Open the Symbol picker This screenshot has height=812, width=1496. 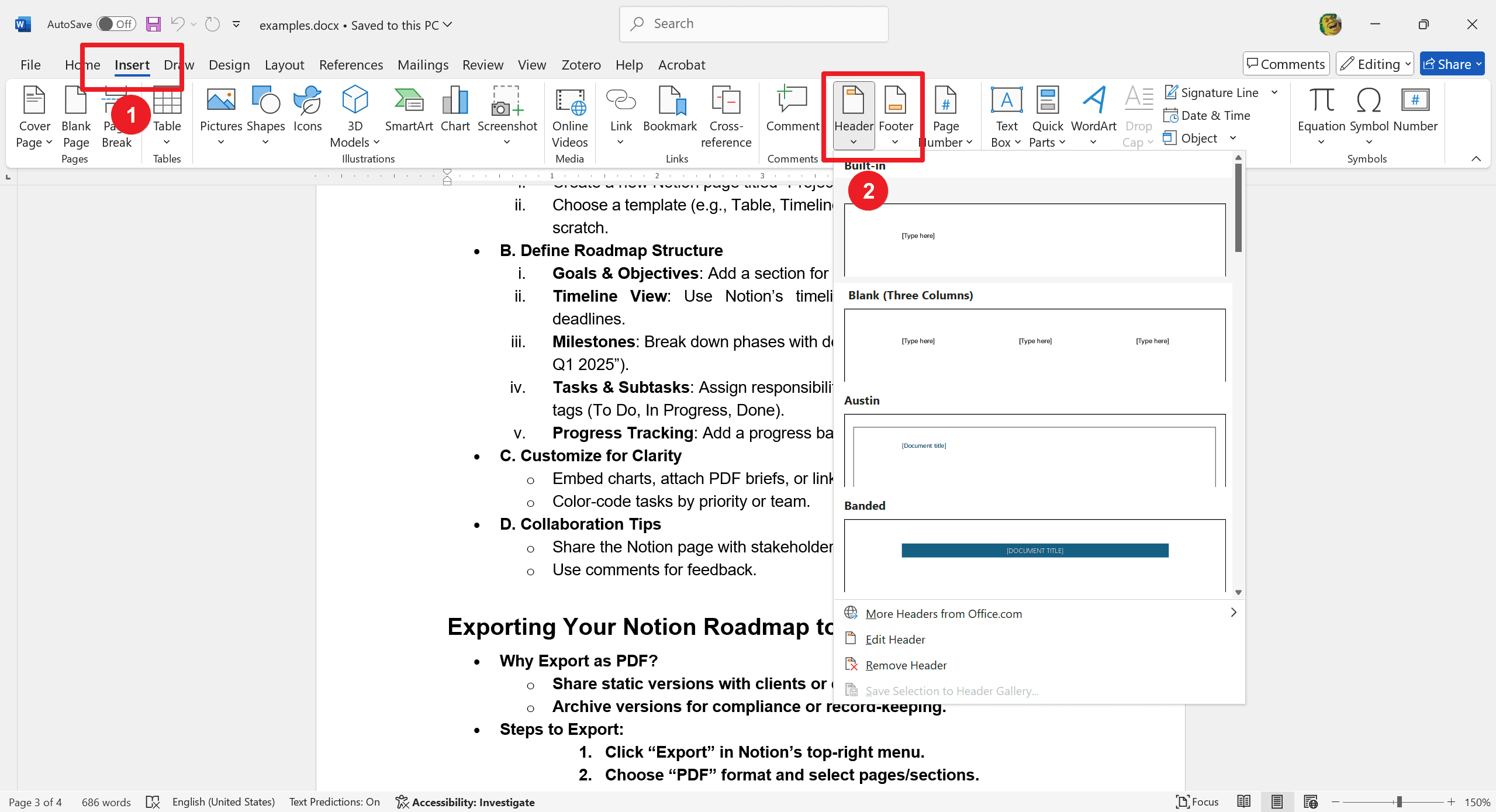pos(1369,117)
